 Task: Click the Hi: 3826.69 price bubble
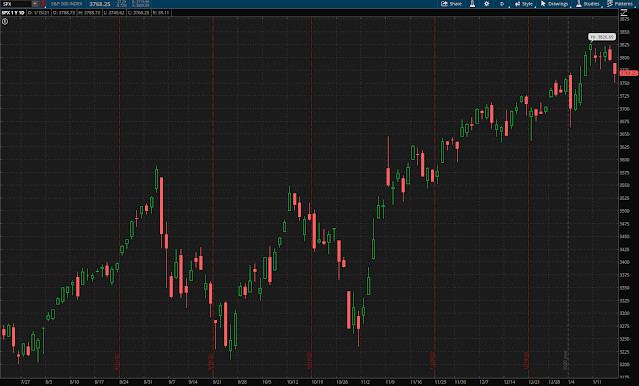(602, 37)
